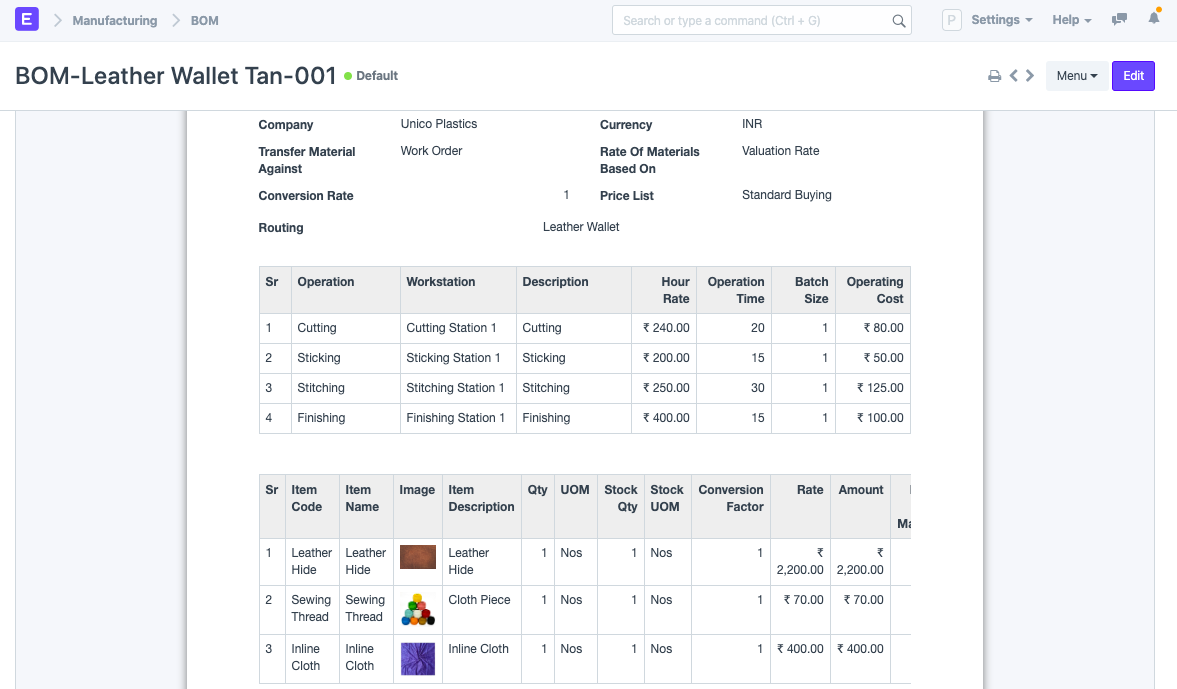Click the user avatar P icon
The image size is (1177, 689).
952,20
